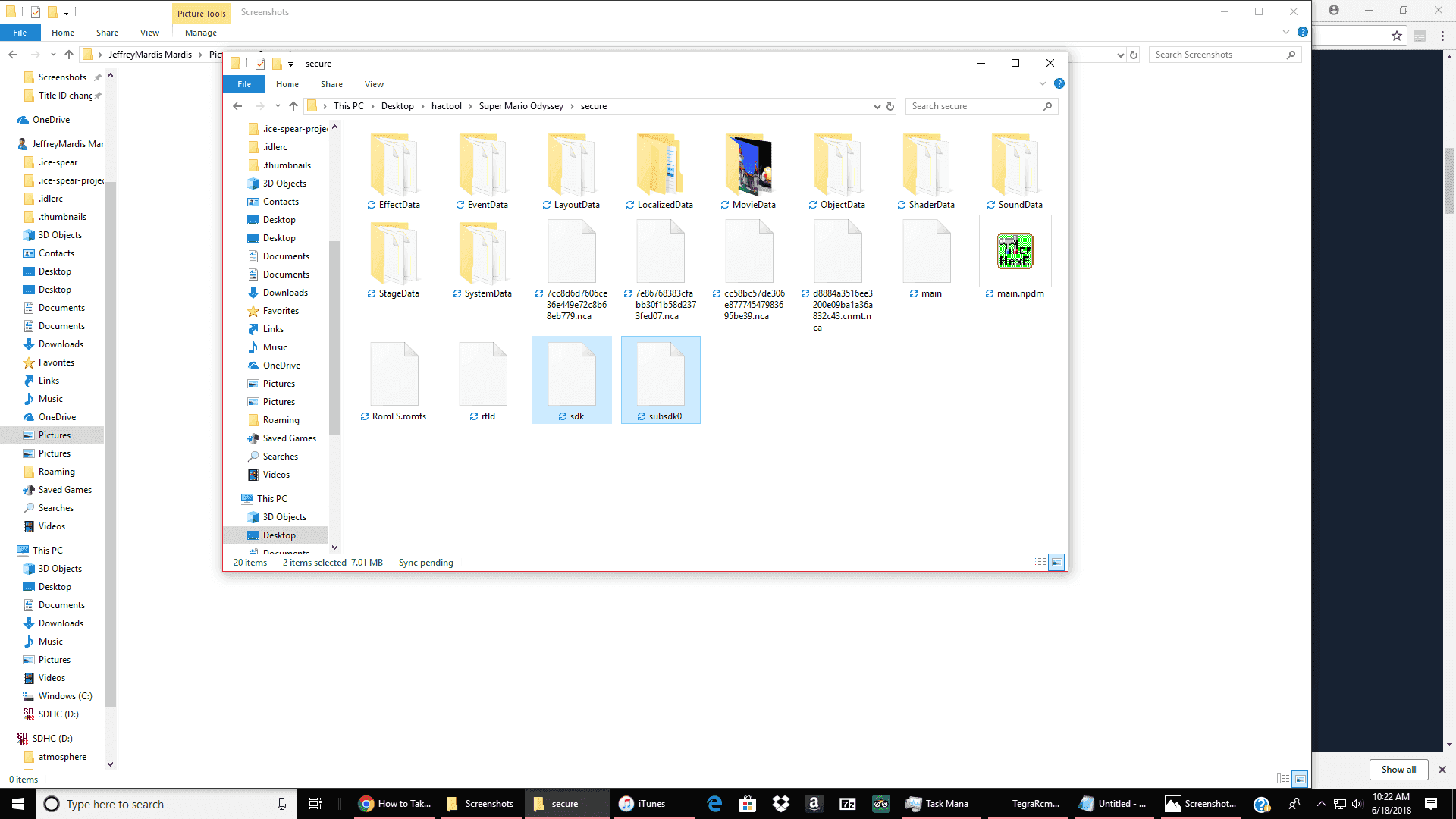This screenshot has width=1456, height=819.
Task: Open Picture Tools tab in Screenshots window
Action: coord(202,13)
